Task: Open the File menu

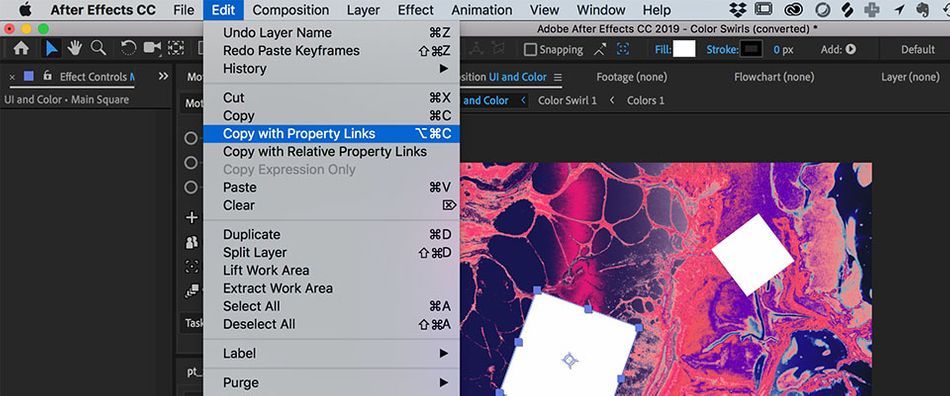Action: (x=184, y=10)
